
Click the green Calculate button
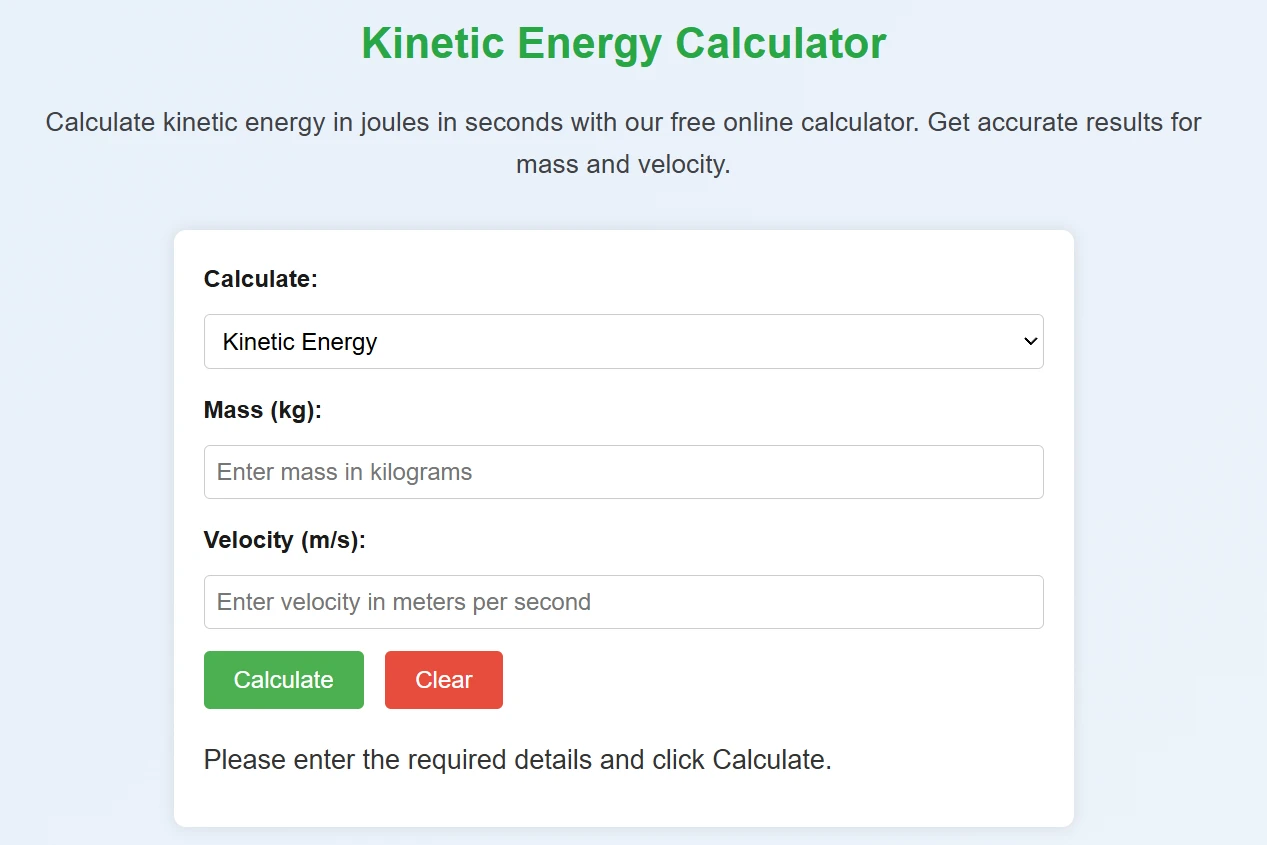(284, 680)
